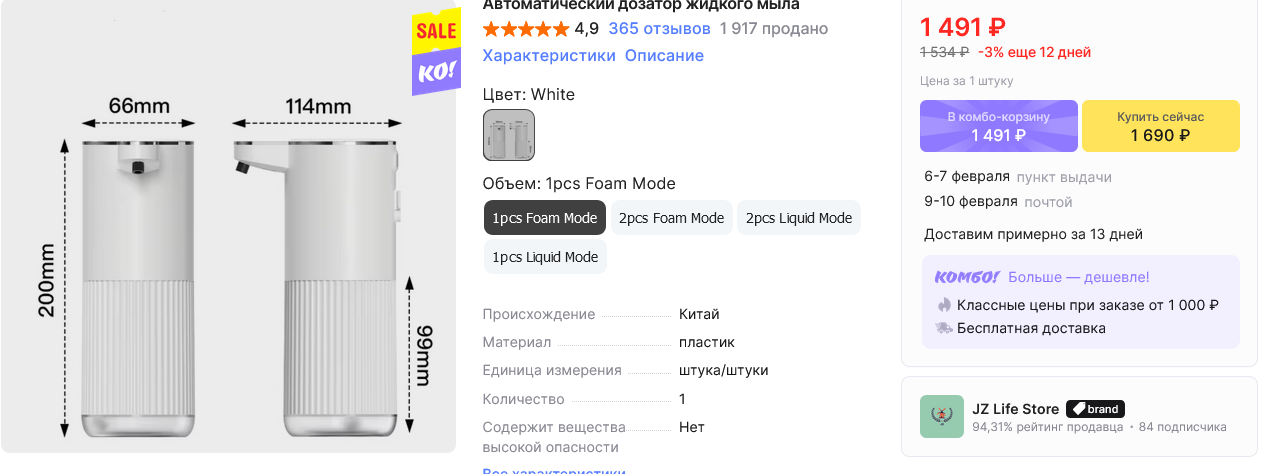Viewport: 1284px width, 474px height.
Task: Click the black brand badge
Action: tap(1095, 409)
